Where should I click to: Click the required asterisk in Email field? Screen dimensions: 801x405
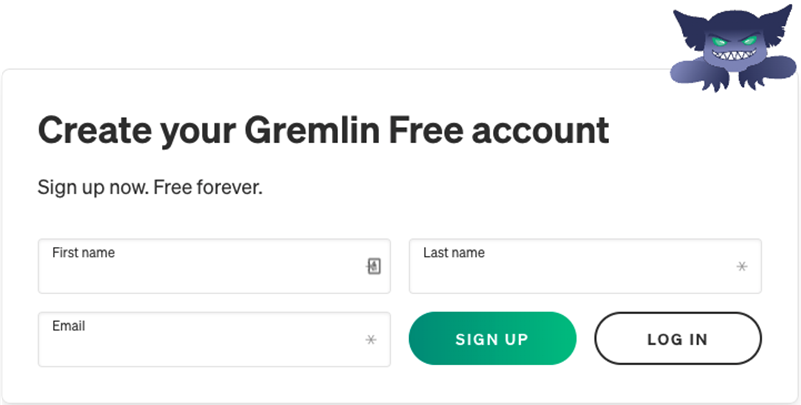[x=371, y=340]
